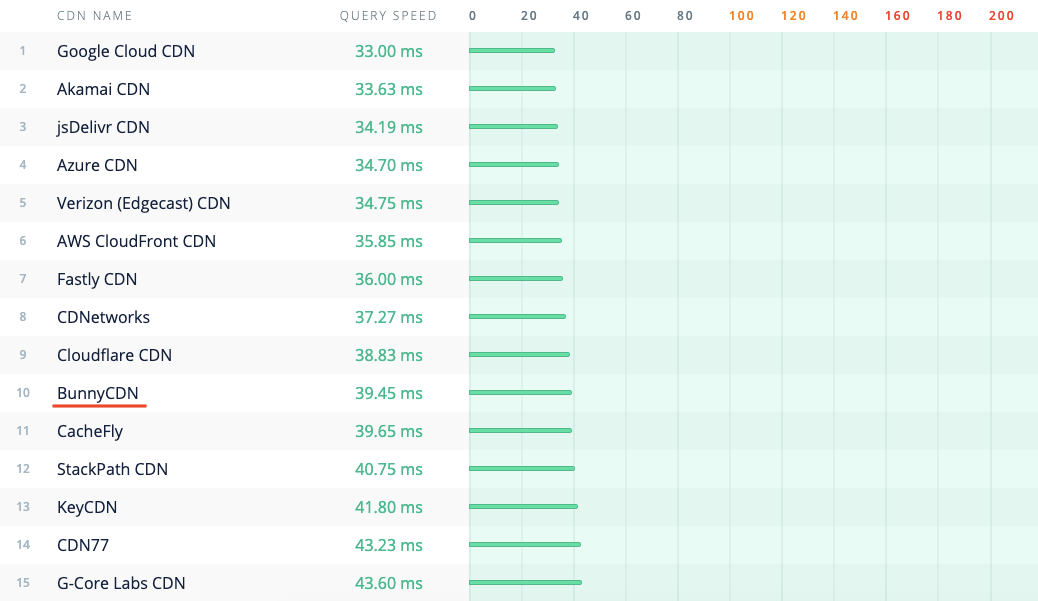Select rank number 1 in the list
Screen dimensions: 1038x601
(22, 51)
